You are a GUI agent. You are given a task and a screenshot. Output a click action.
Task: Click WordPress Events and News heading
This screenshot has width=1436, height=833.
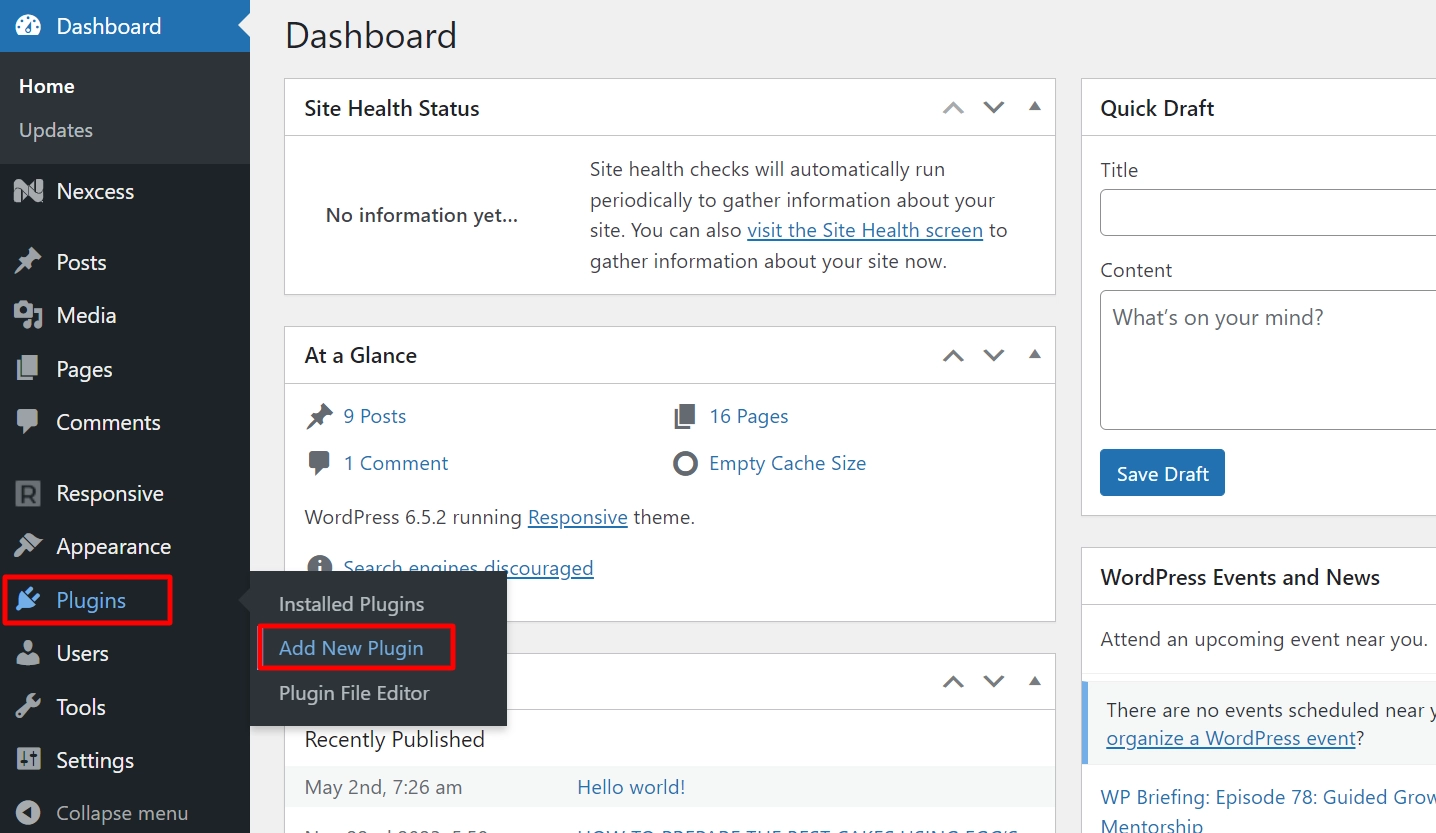(1240, 577)
